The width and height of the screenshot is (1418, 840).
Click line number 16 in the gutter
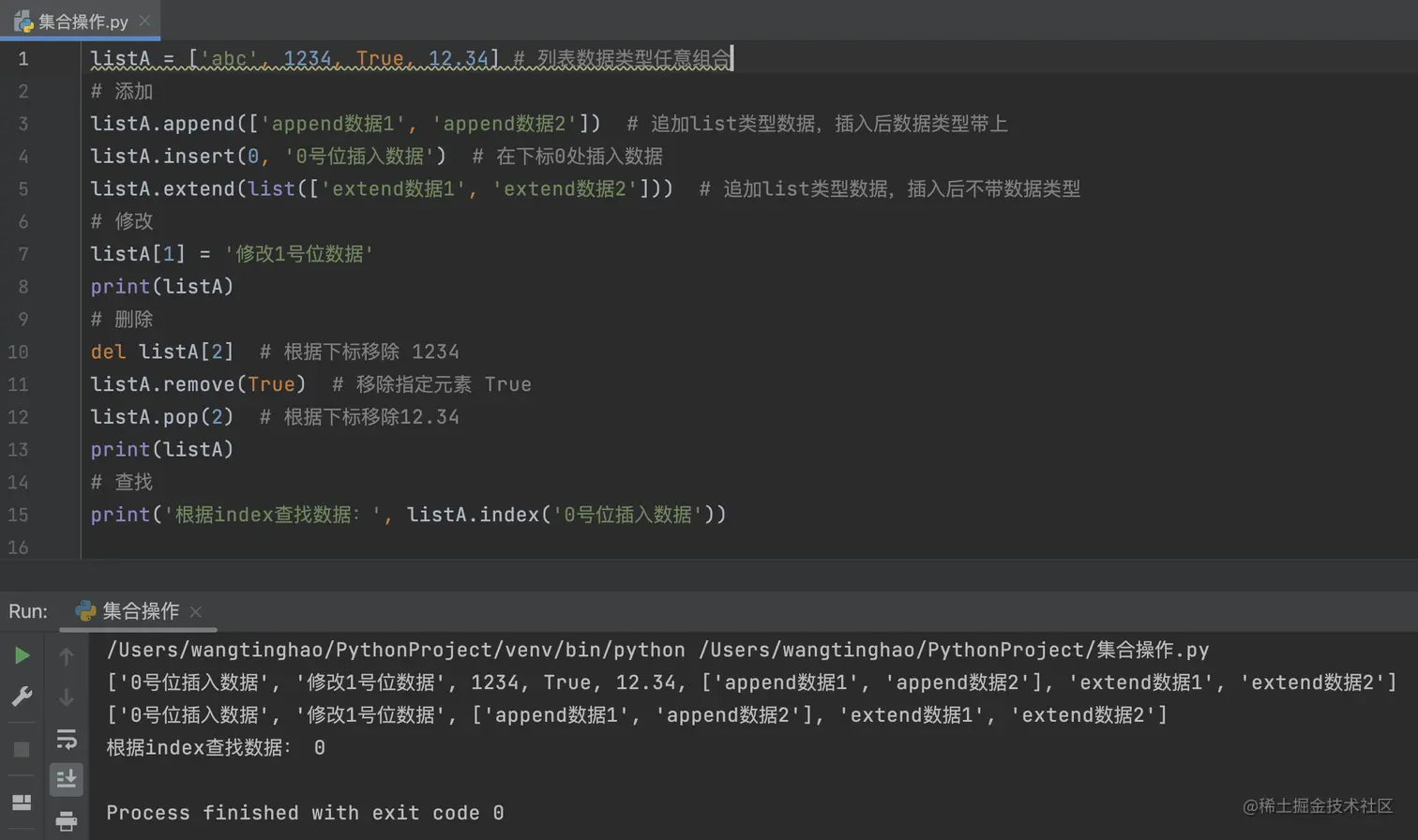coord(18,547)
